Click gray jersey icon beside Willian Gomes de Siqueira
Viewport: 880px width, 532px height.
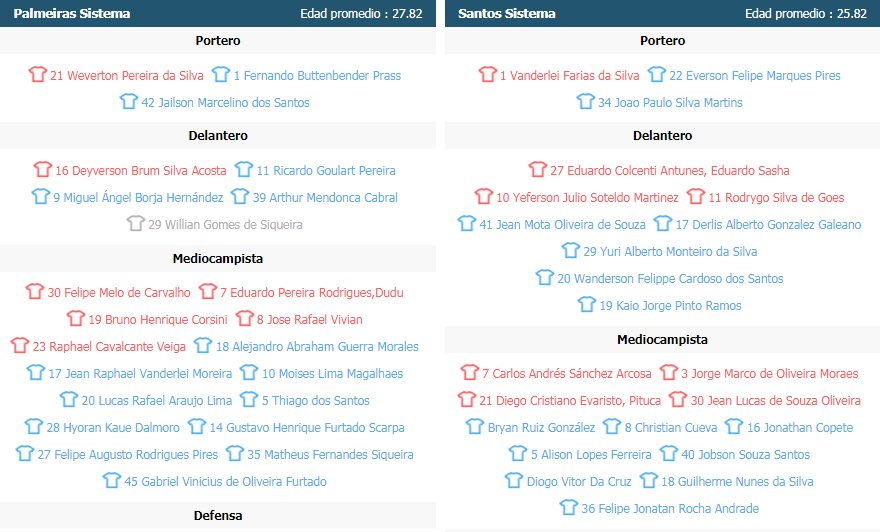click(x=136, y=224)
